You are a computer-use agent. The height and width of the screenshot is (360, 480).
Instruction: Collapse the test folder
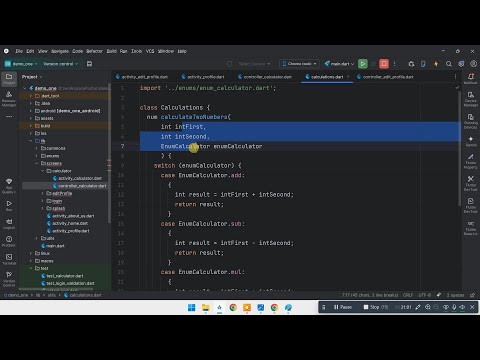[x=31, y=268]
